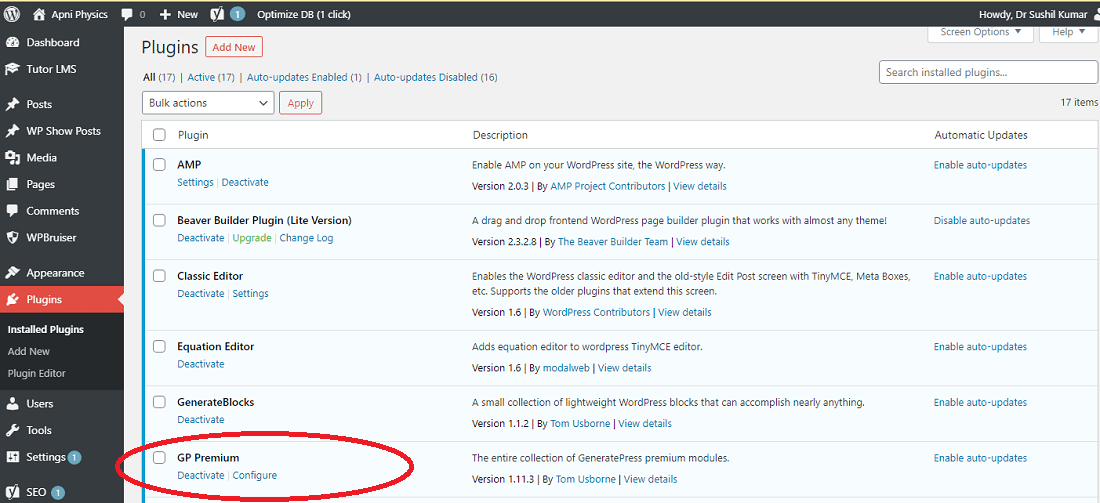1100x503 pixels.
Task: Click the plus icon next to New
Action: [166, 15]
